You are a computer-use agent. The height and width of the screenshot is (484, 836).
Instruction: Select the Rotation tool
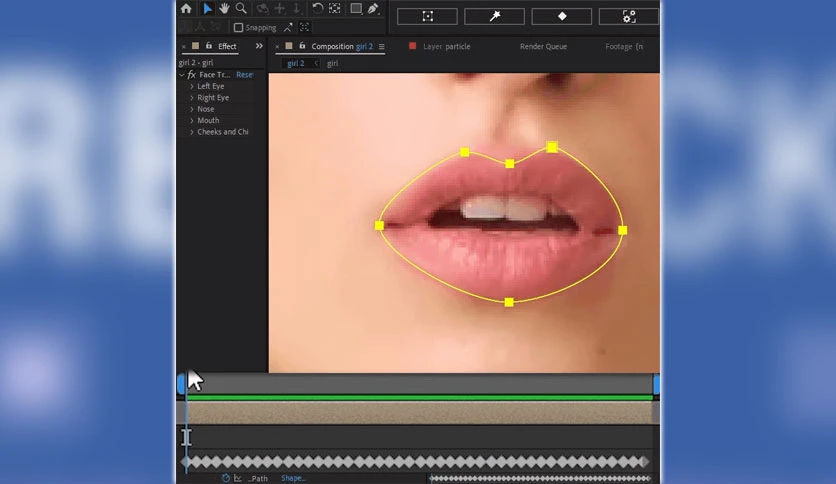(317, 9)
